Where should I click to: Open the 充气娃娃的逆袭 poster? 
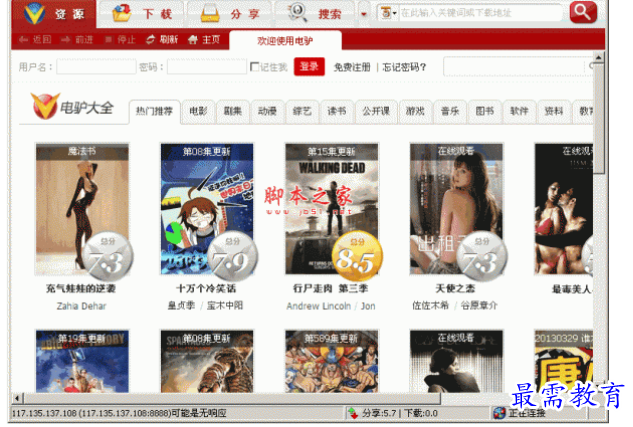point(82,209)
